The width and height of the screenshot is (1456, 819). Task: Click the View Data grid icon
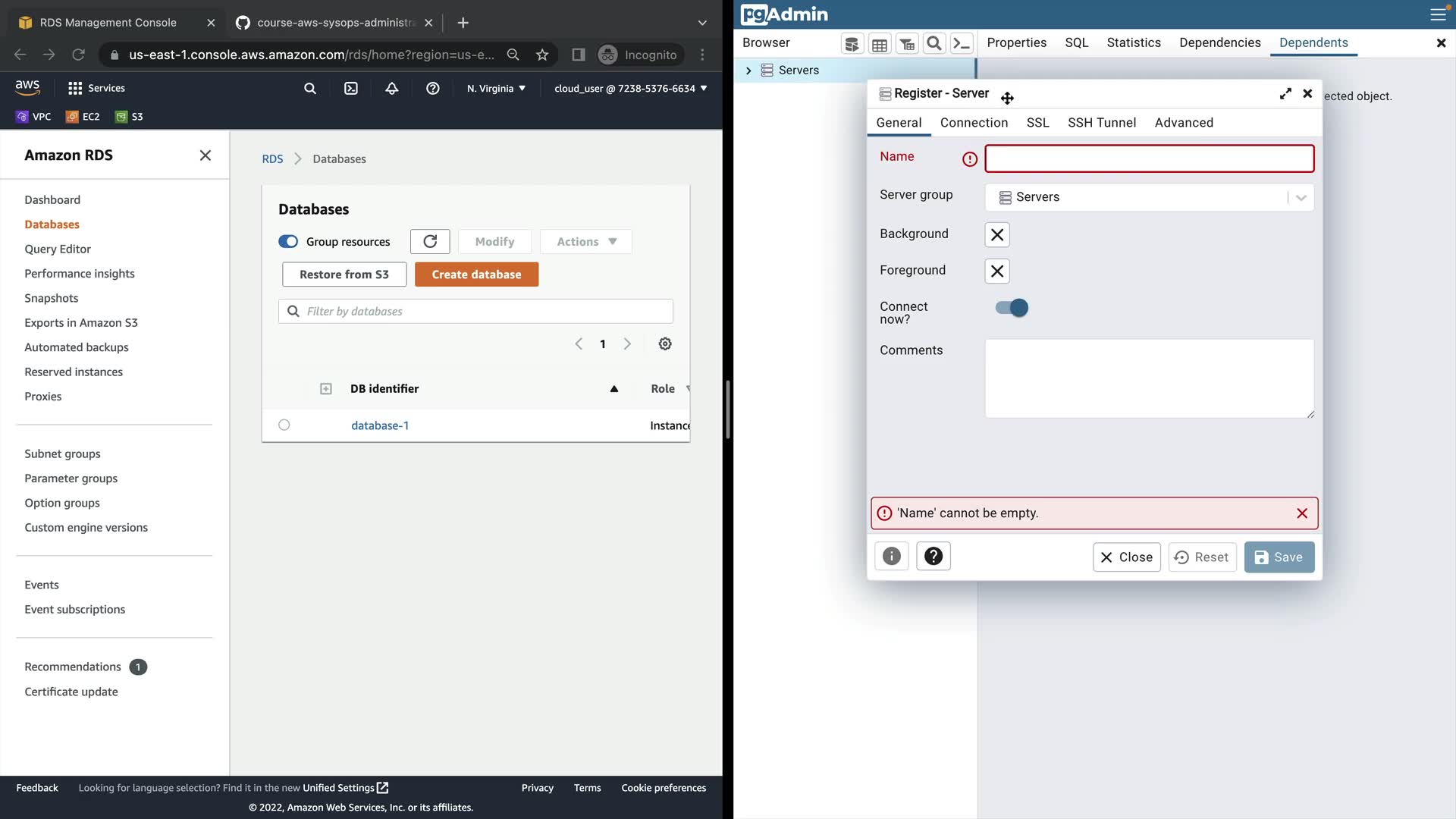pyautogui.click(x=879, y=44)
